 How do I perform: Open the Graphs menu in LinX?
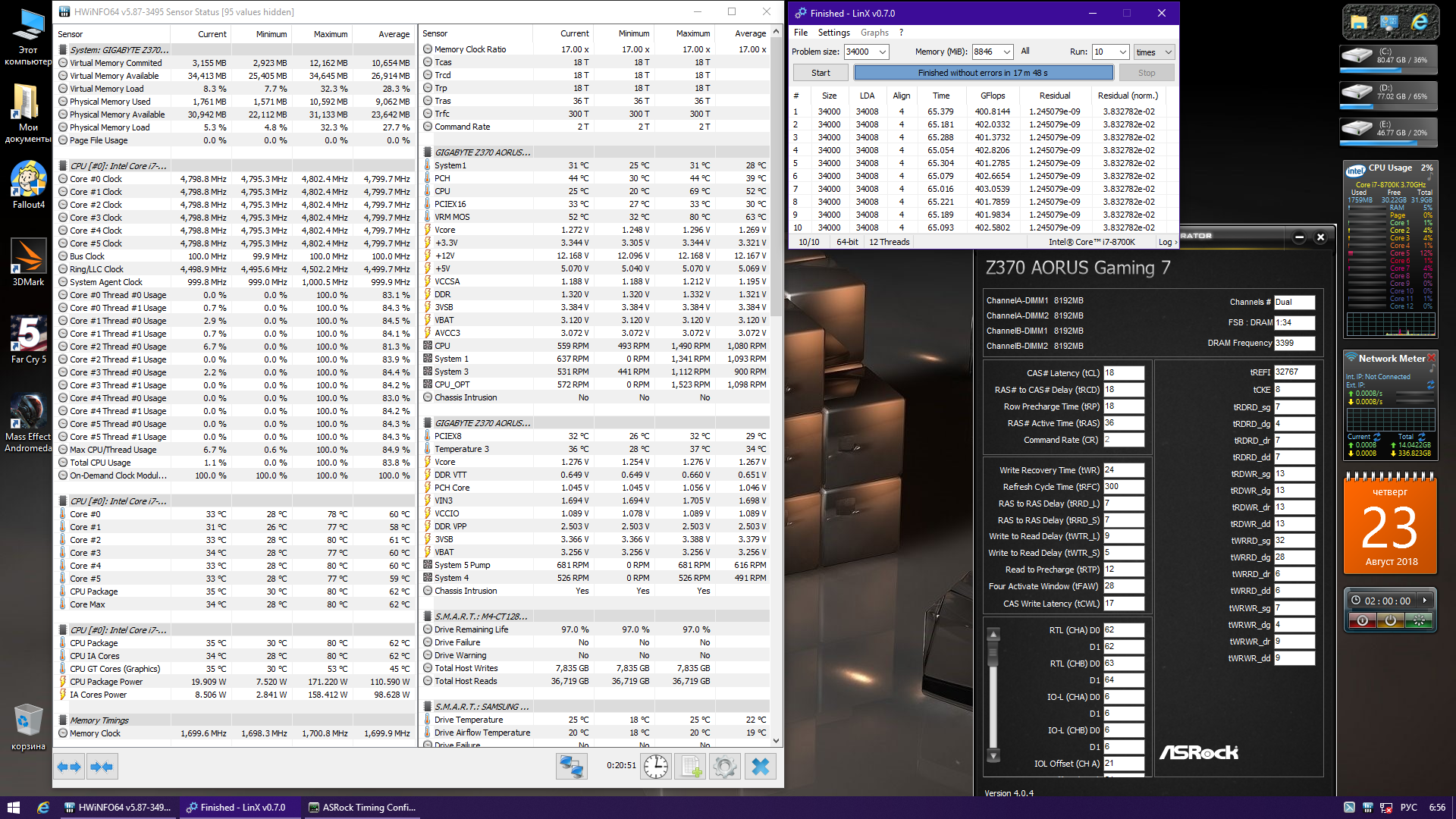pyautogui.click(x=874, y=33)
